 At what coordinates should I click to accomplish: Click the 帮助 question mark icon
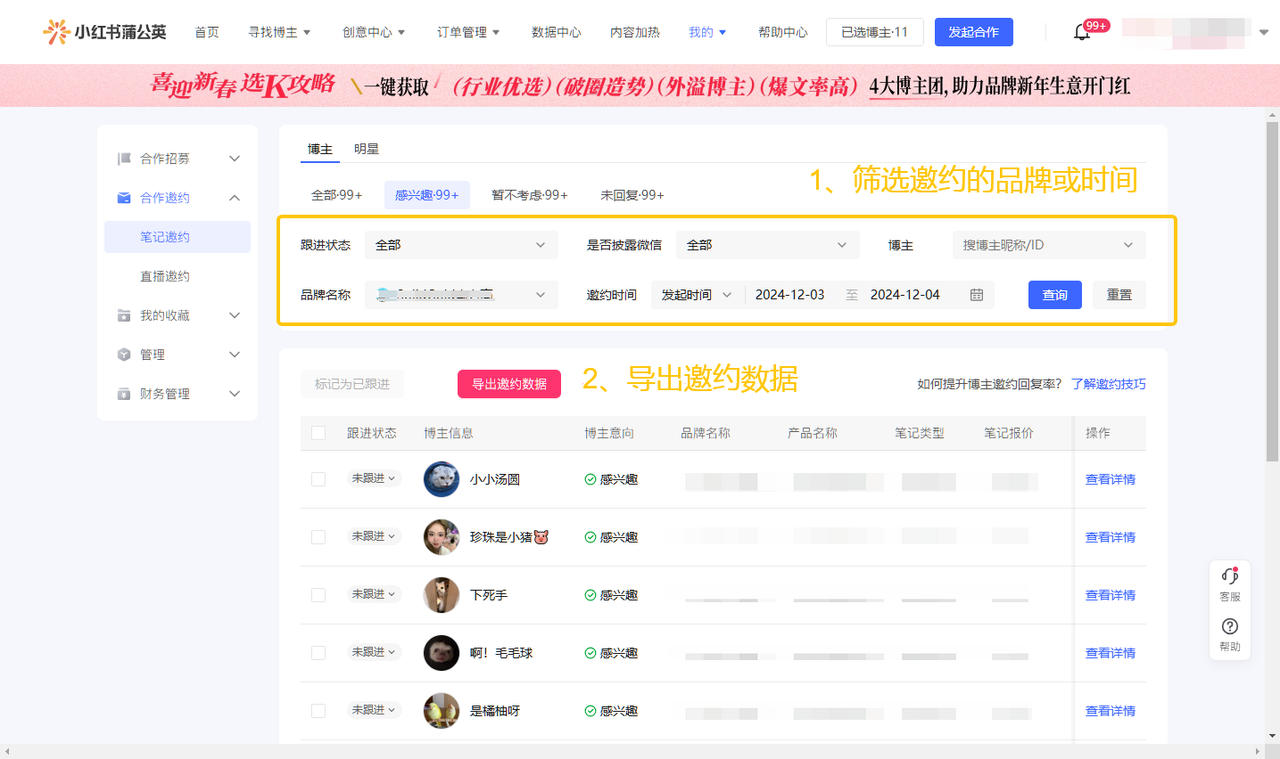[1230, 627]
